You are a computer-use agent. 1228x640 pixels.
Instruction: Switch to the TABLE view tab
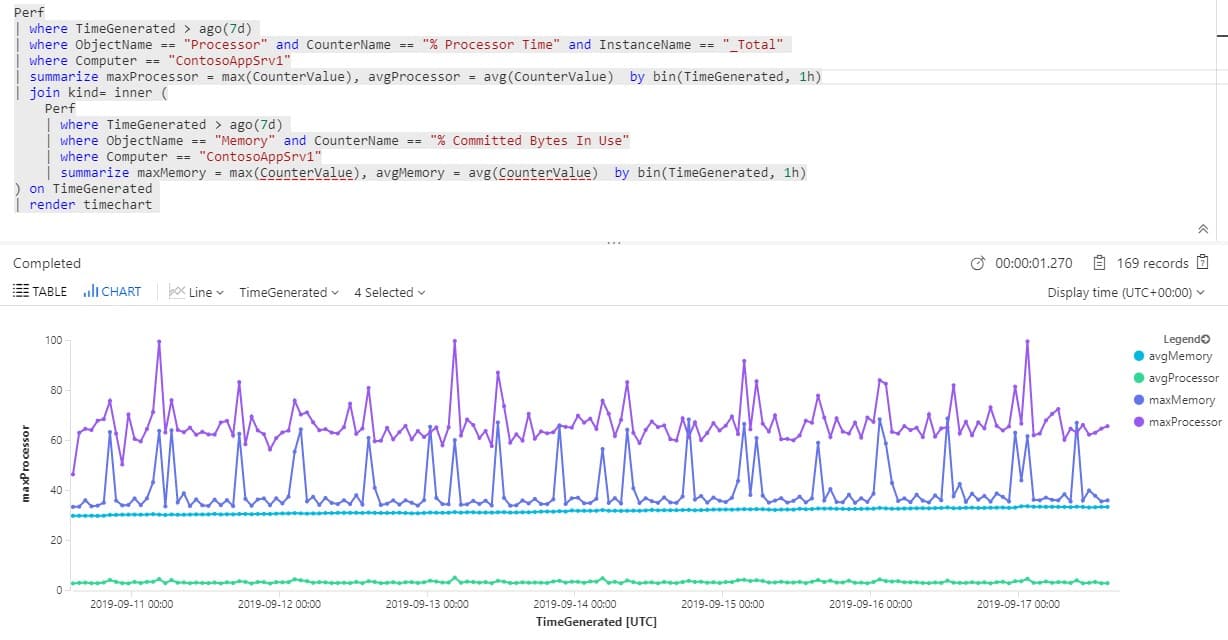(x=42, y=291)
